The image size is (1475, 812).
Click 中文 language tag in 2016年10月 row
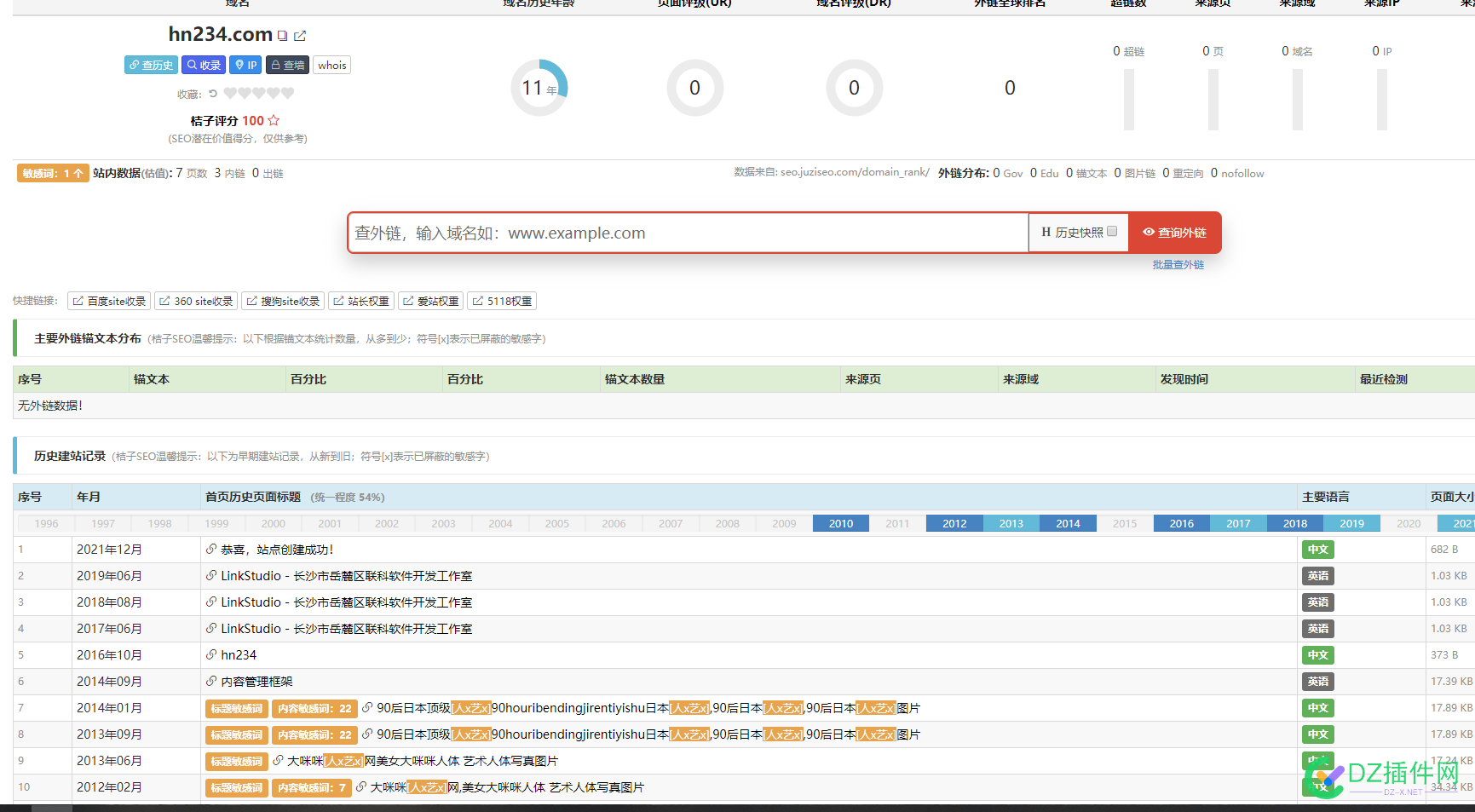coord(1318,655)
